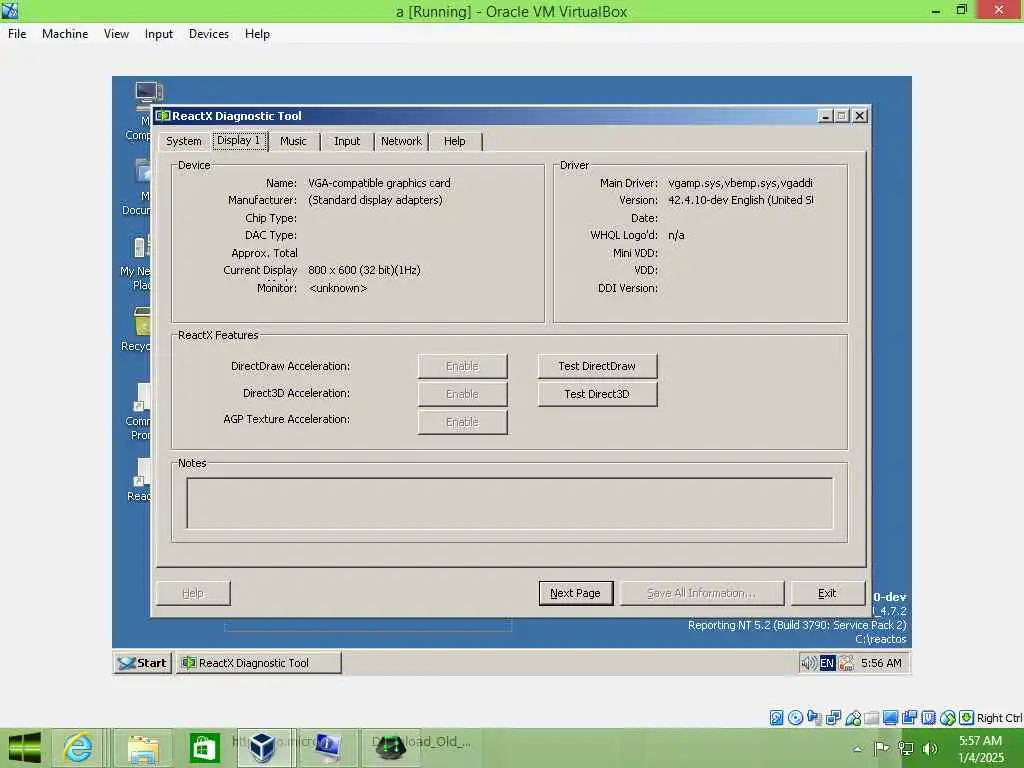Click the VirtualBox hard disk status icon
The image size is (1024, 768).
(x=776, y=718)
